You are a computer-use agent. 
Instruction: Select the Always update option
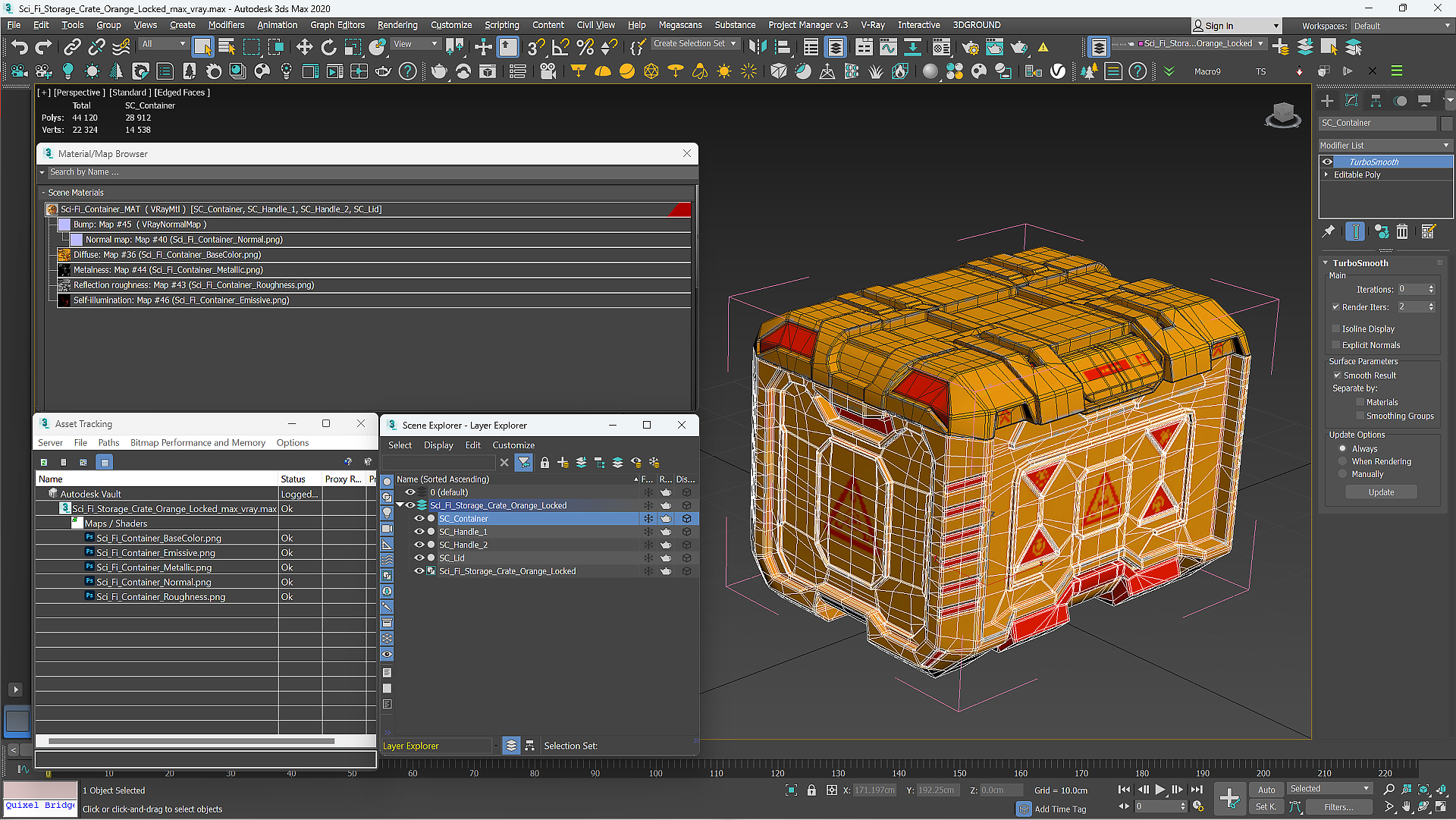(x=1343, y=449)
